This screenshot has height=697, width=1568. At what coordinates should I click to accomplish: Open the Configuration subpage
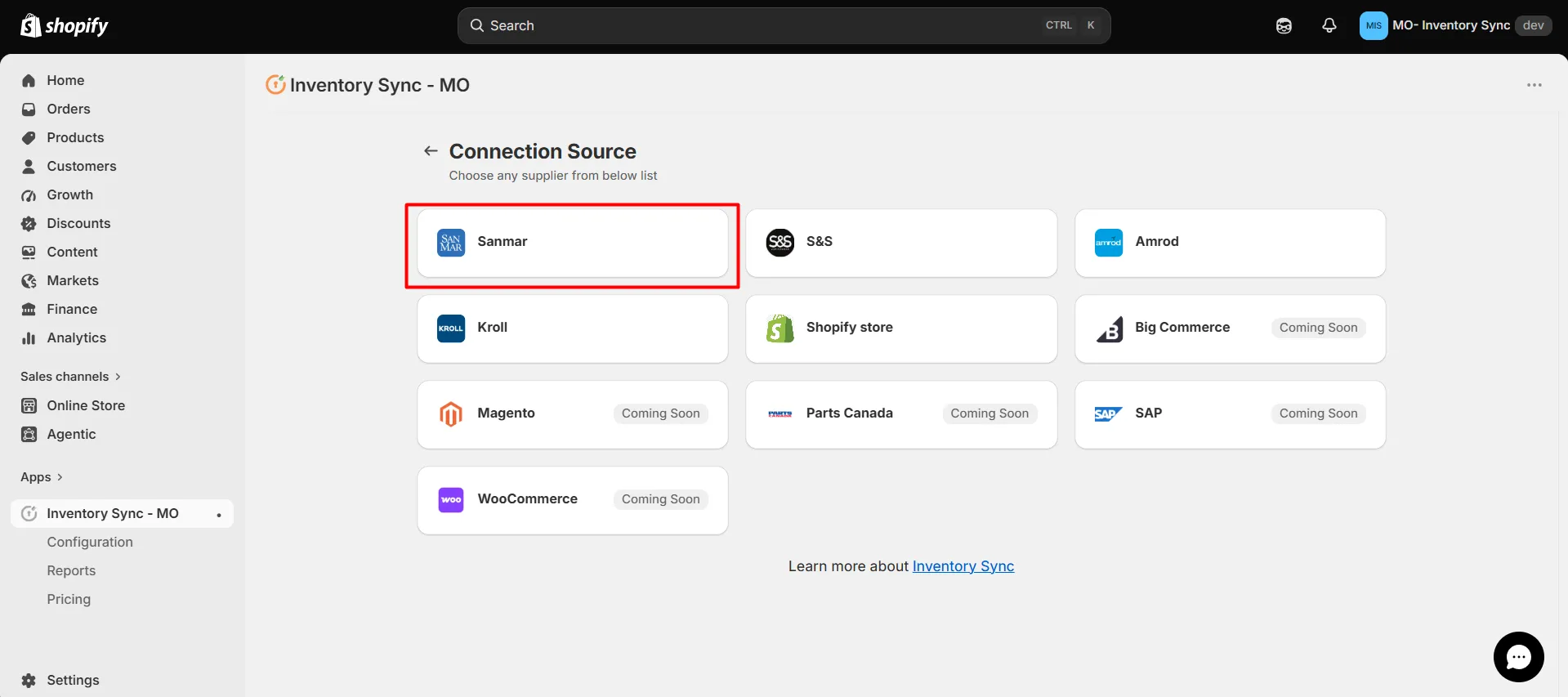coord(90,543)
